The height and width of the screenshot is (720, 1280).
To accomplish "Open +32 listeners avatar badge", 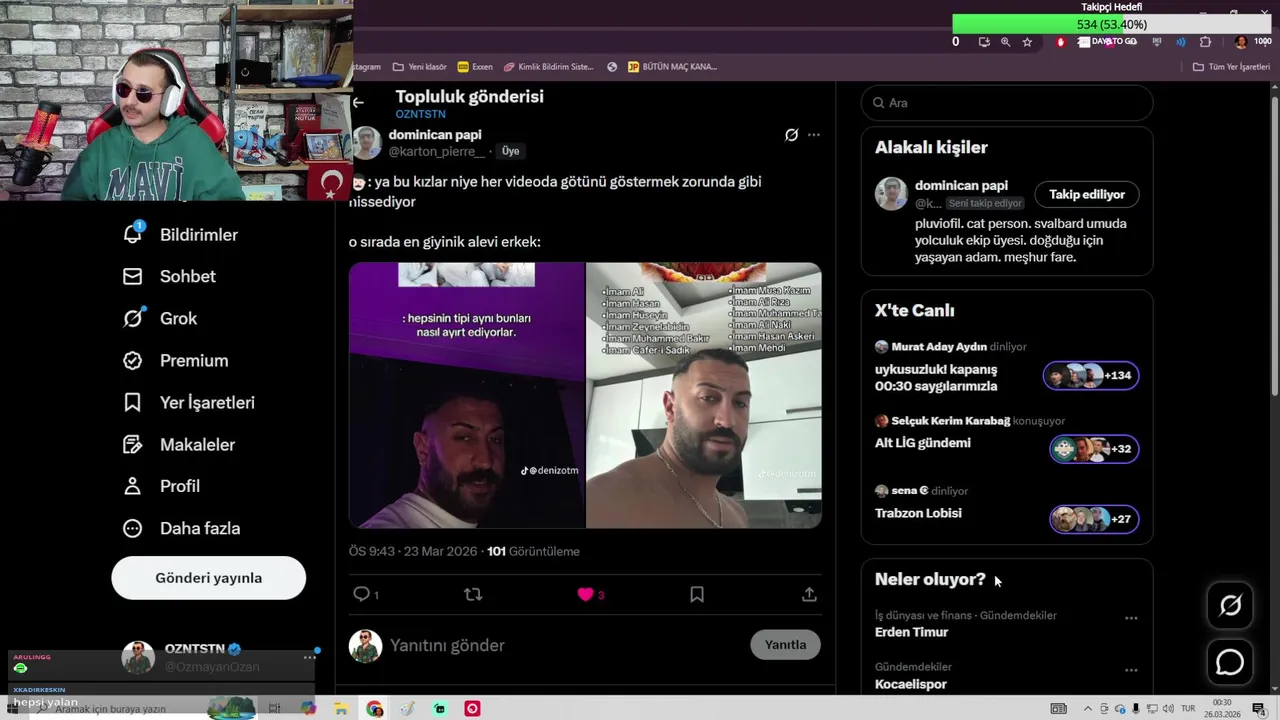I will [1094, 449].
